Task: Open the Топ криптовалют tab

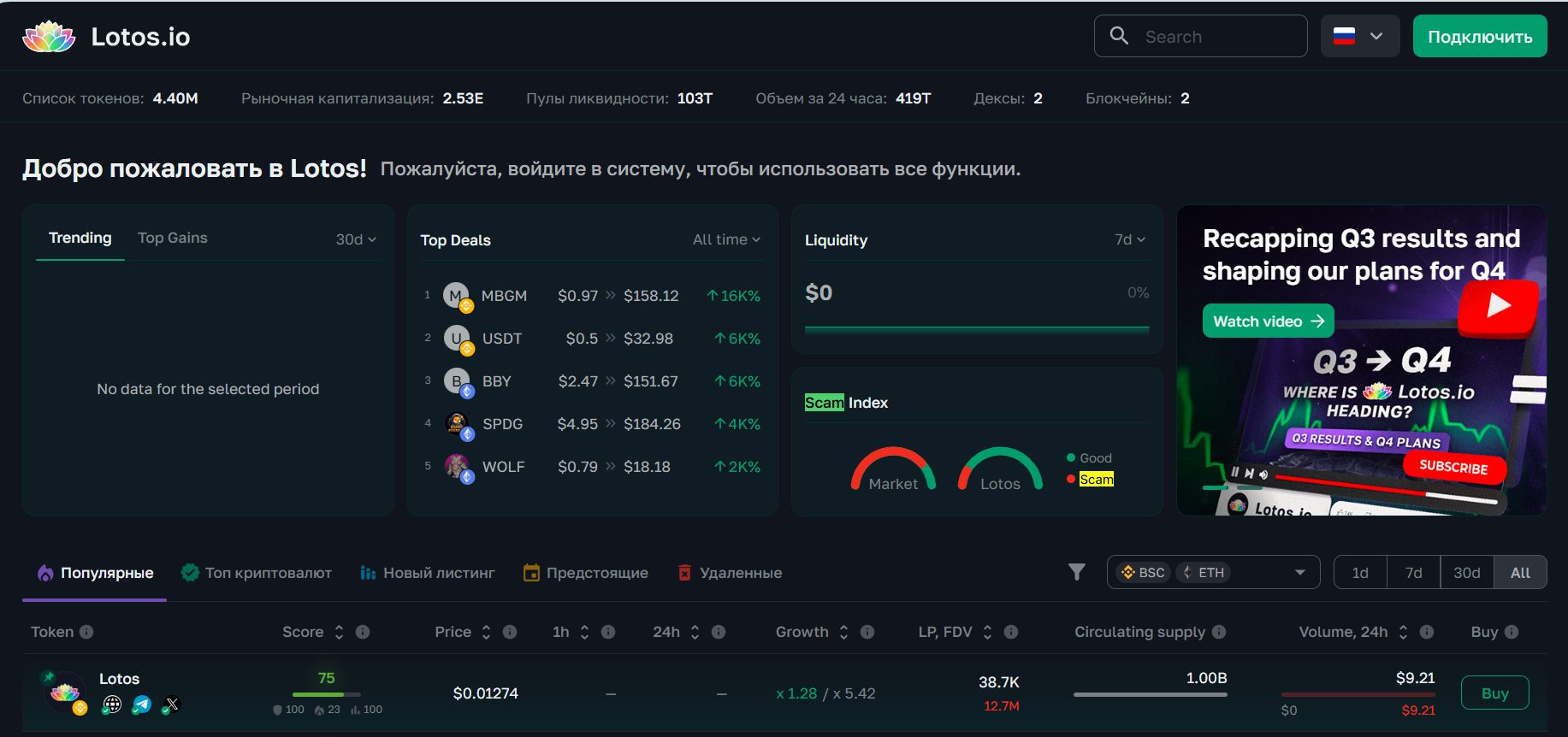Action: [257, 573]
